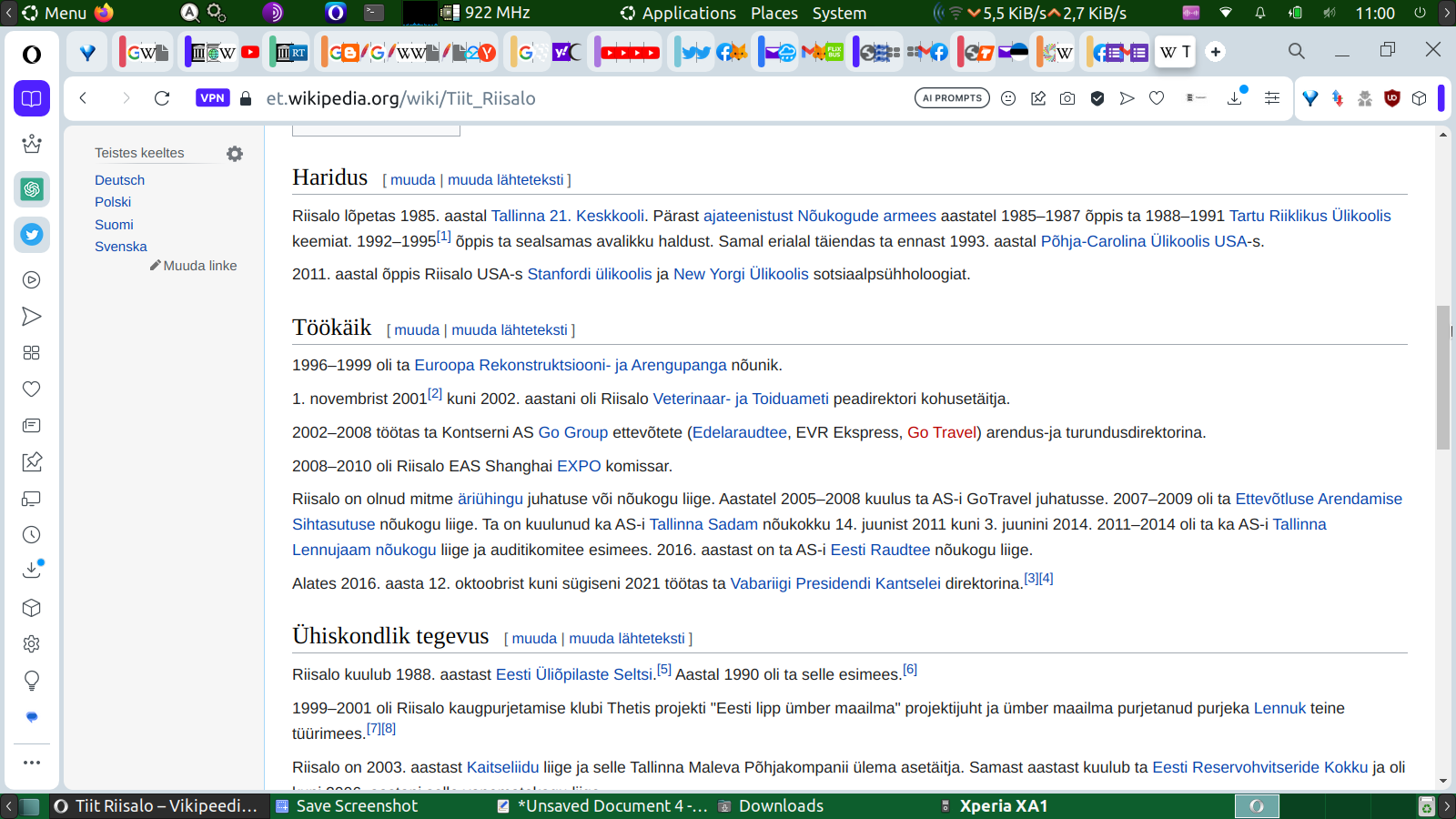The height and width of the screenshot is (819, 1456).
Task: Open a new tab with plus button
Action: [1216, 52]
